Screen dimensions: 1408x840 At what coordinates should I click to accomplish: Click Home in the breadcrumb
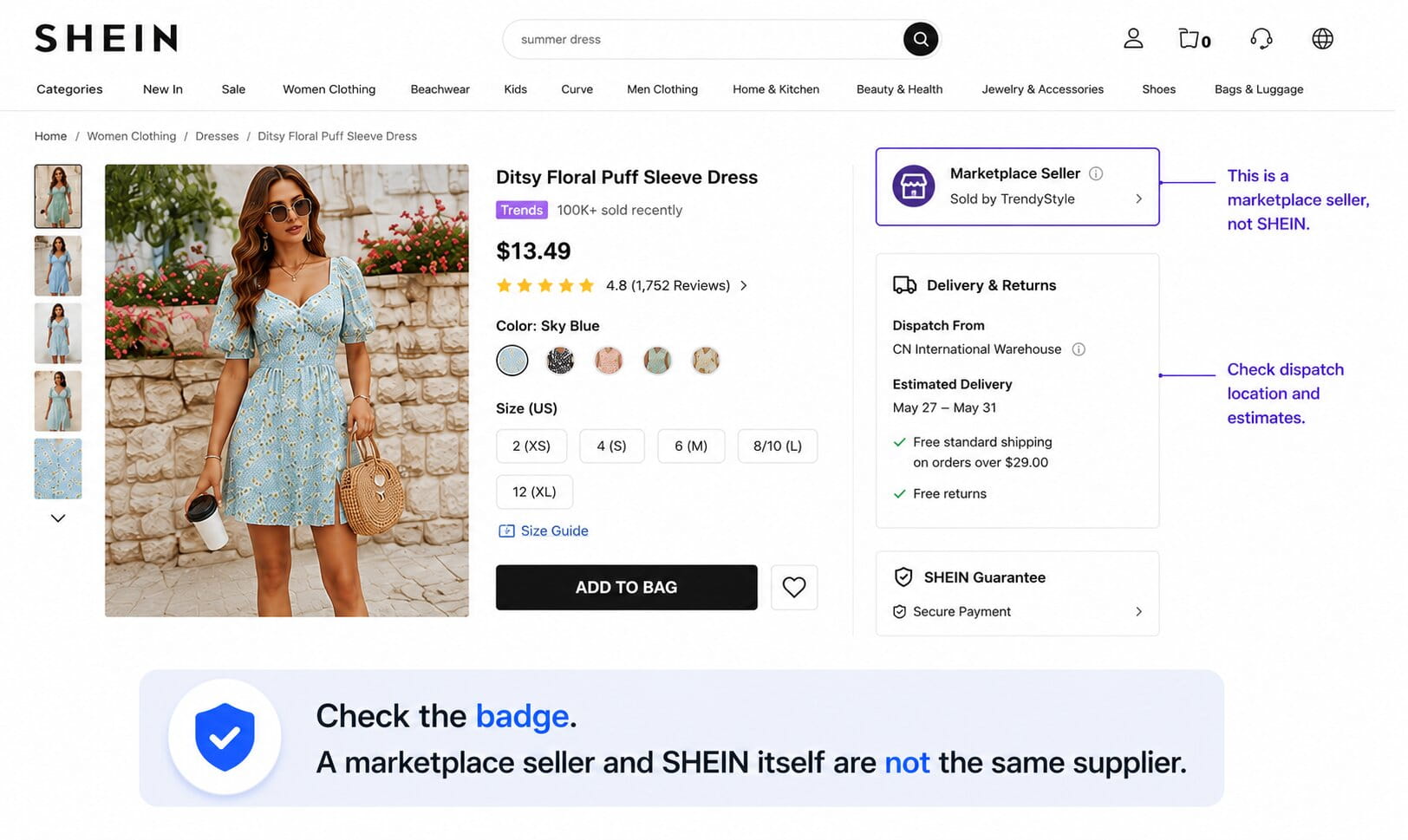(x=50, y=136)
